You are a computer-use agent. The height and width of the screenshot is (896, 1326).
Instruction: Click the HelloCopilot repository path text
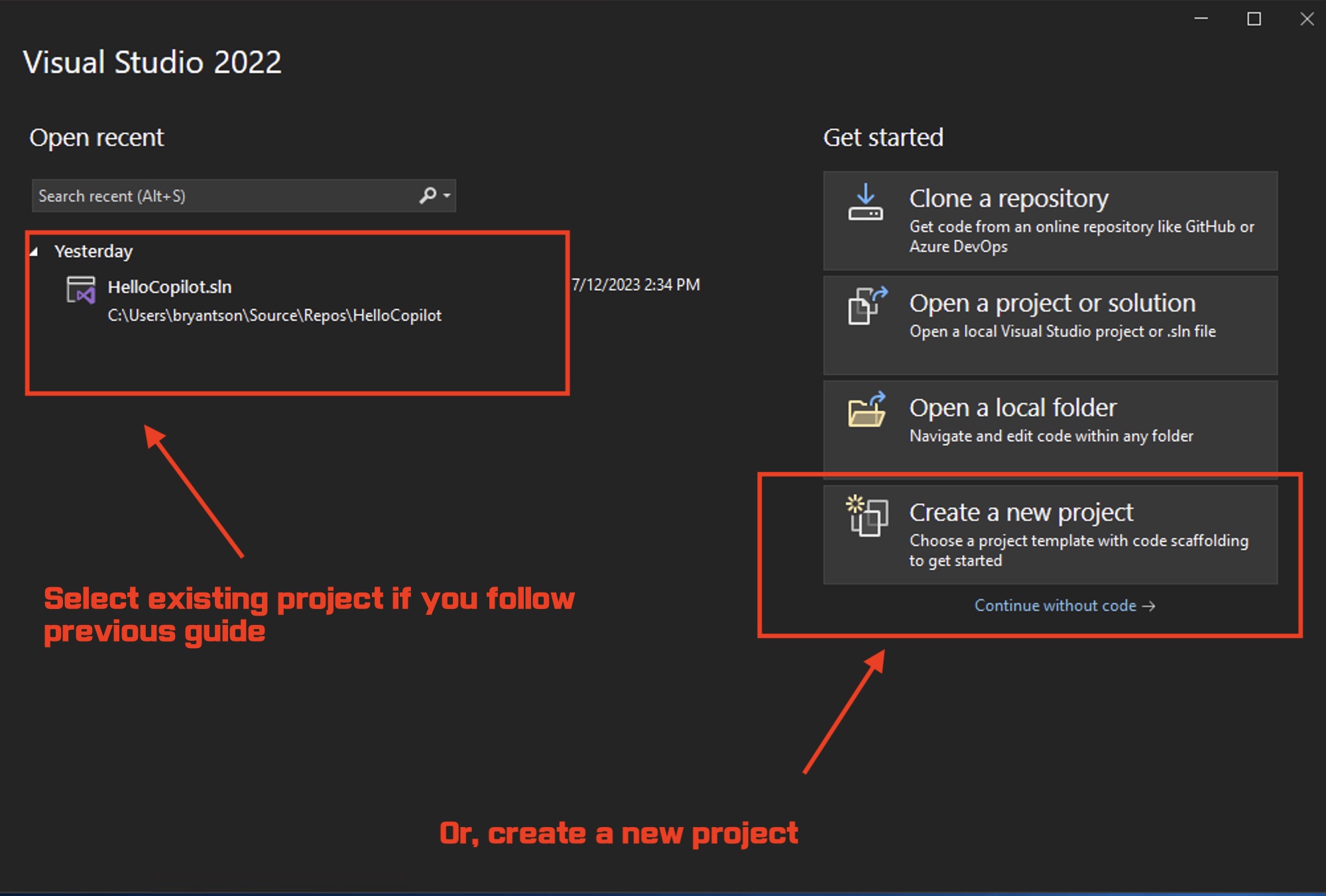pyautogui.click(x=274, y=315)
